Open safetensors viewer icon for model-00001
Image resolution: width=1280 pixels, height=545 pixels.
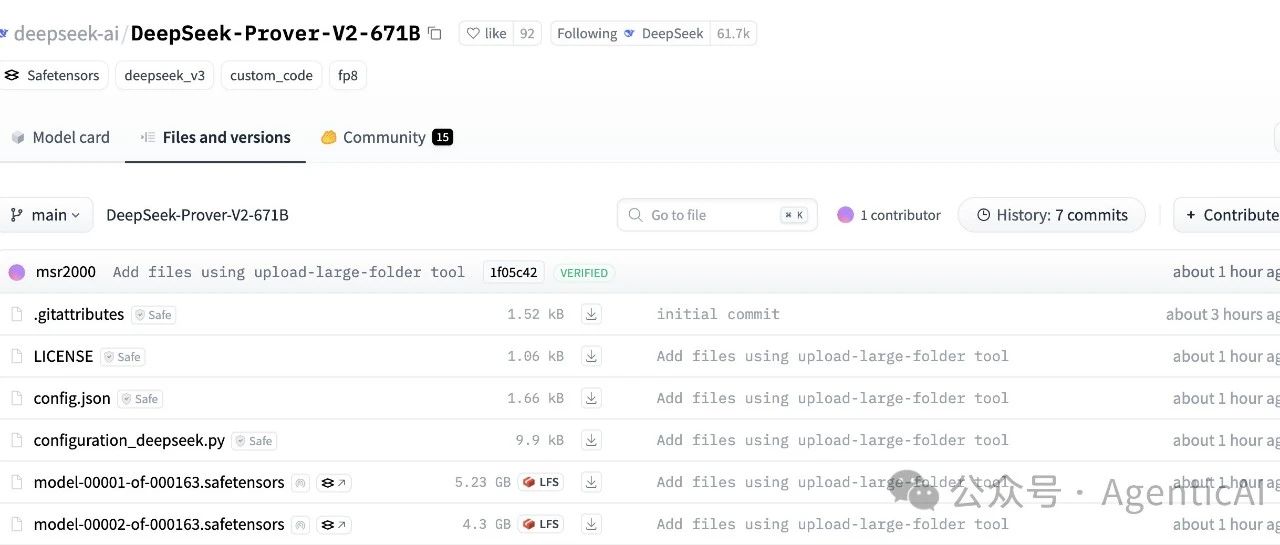(334, 483)
